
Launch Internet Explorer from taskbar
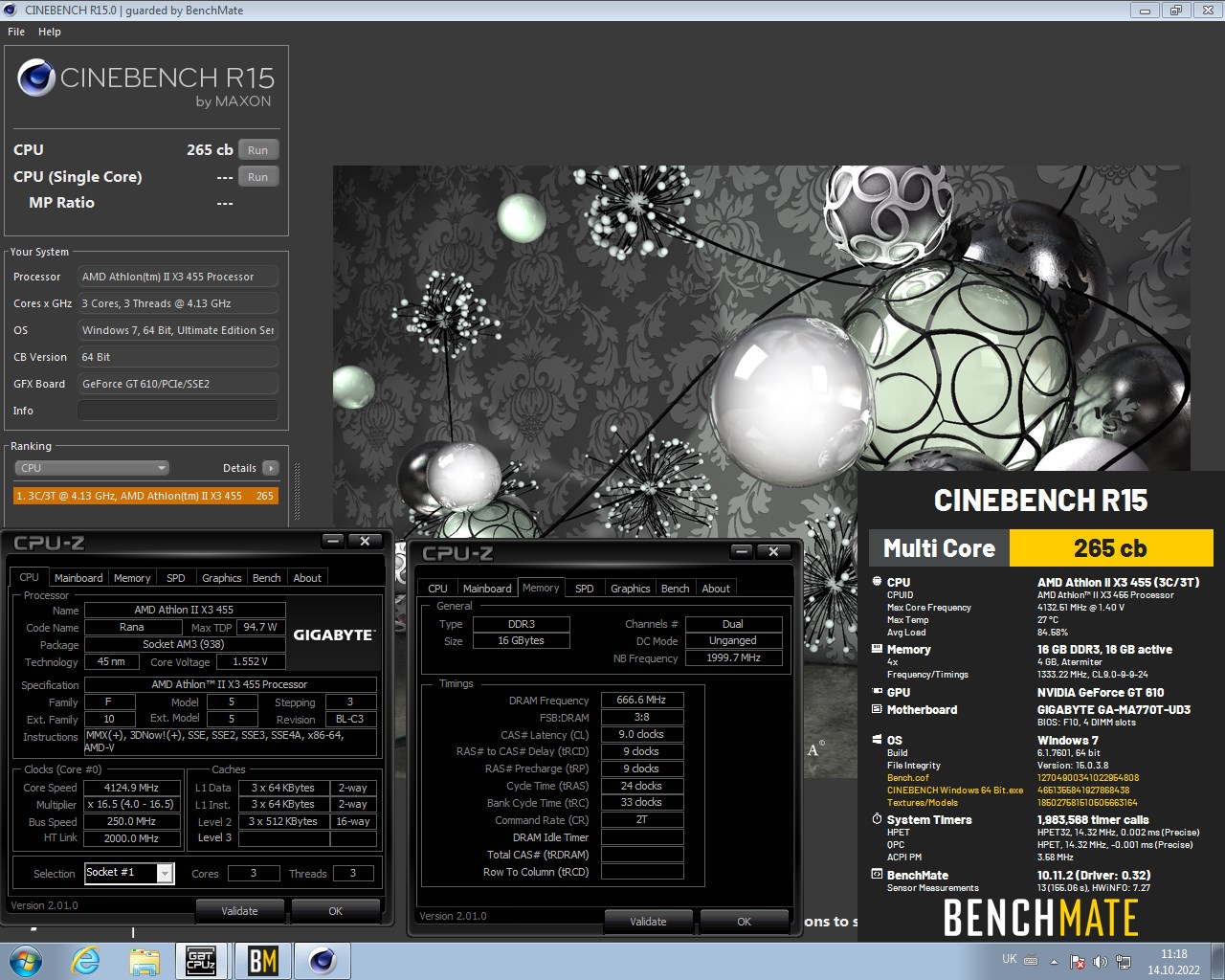[86, 961]
